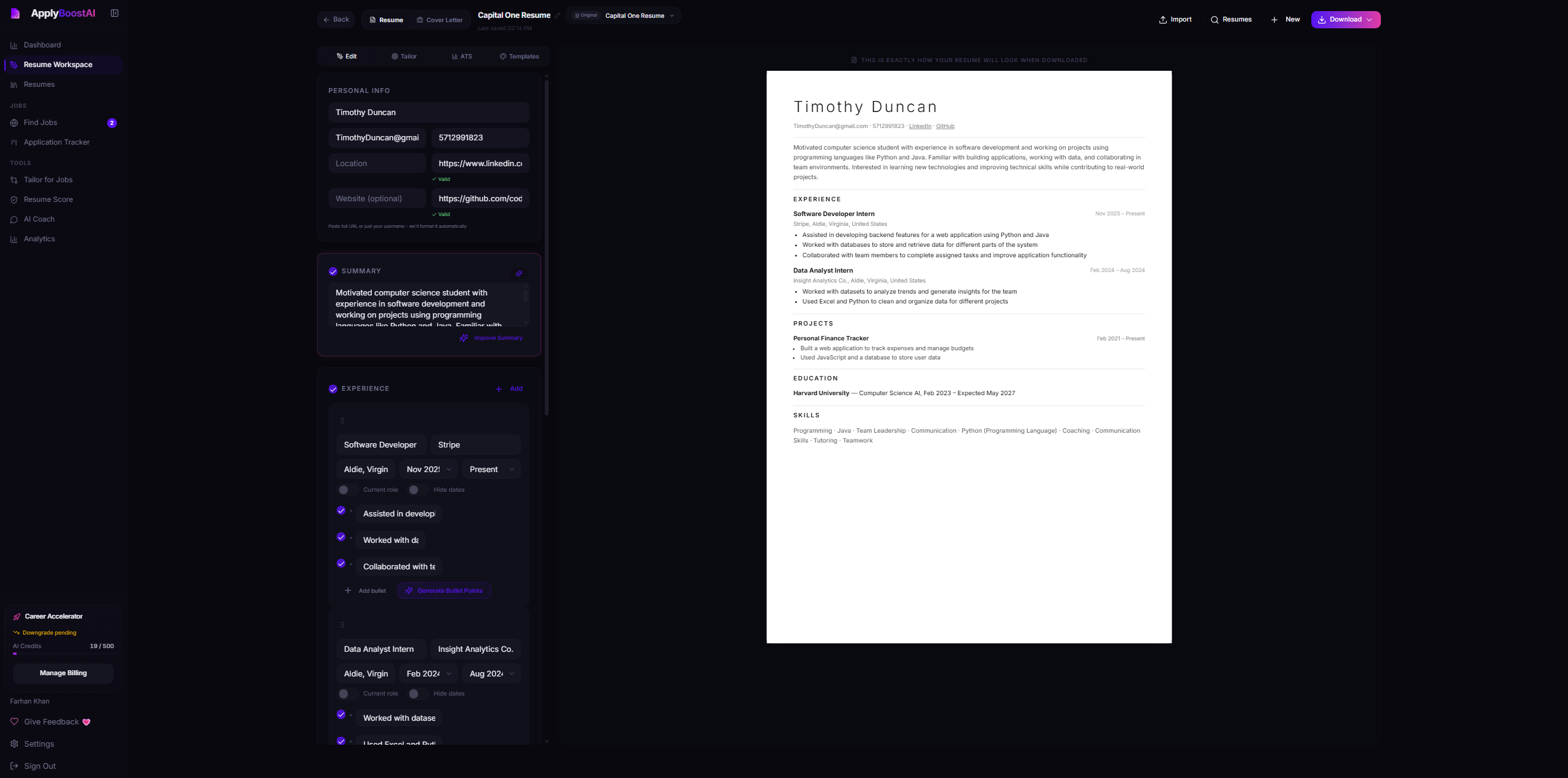Uncheck the 'Assisted in developing' bullet checkbox

pyautogui.click(x=341, y=511)
